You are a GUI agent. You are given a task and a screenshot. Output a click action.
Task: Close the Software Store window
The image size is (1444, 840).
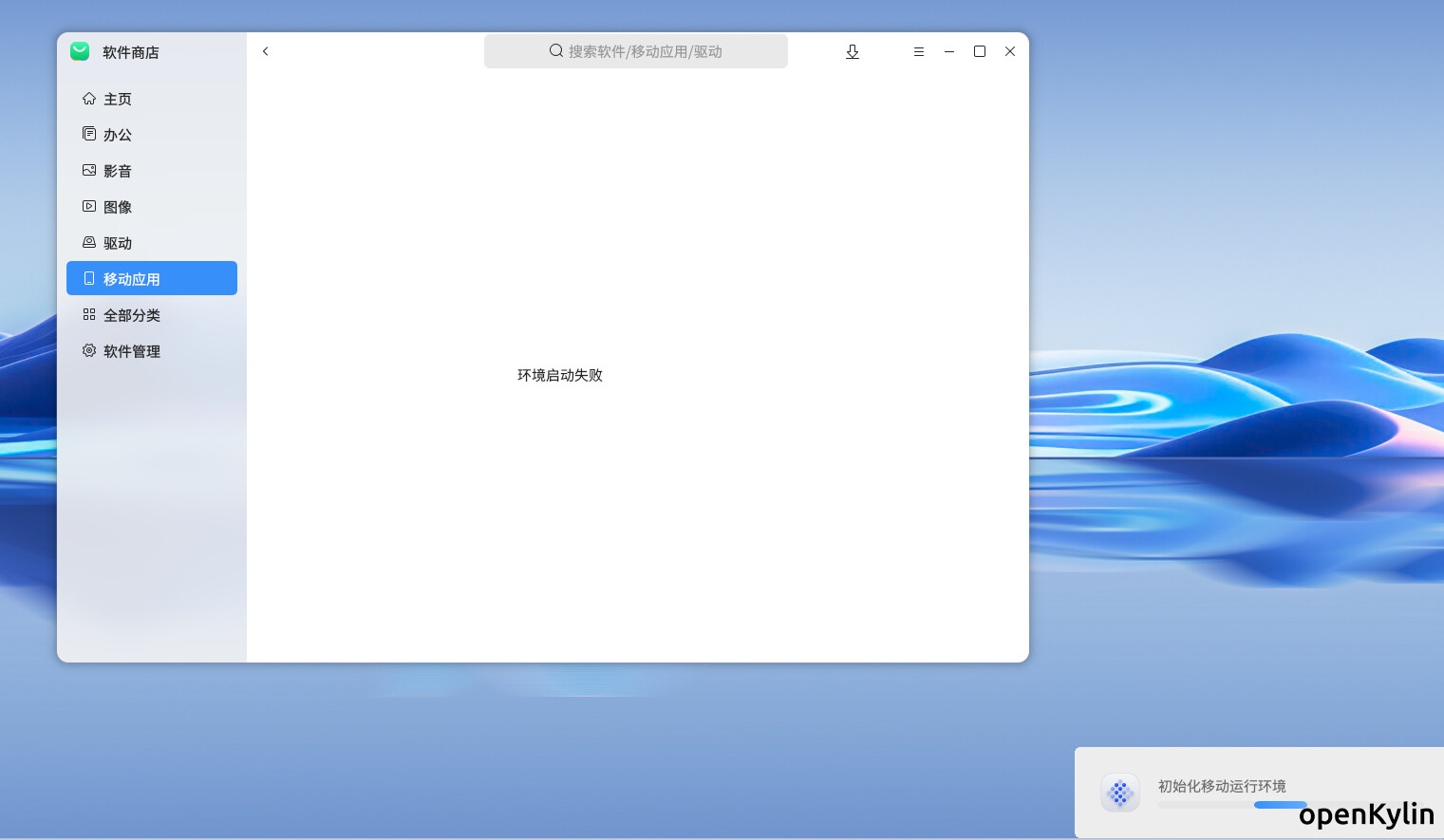point(1010,51)
